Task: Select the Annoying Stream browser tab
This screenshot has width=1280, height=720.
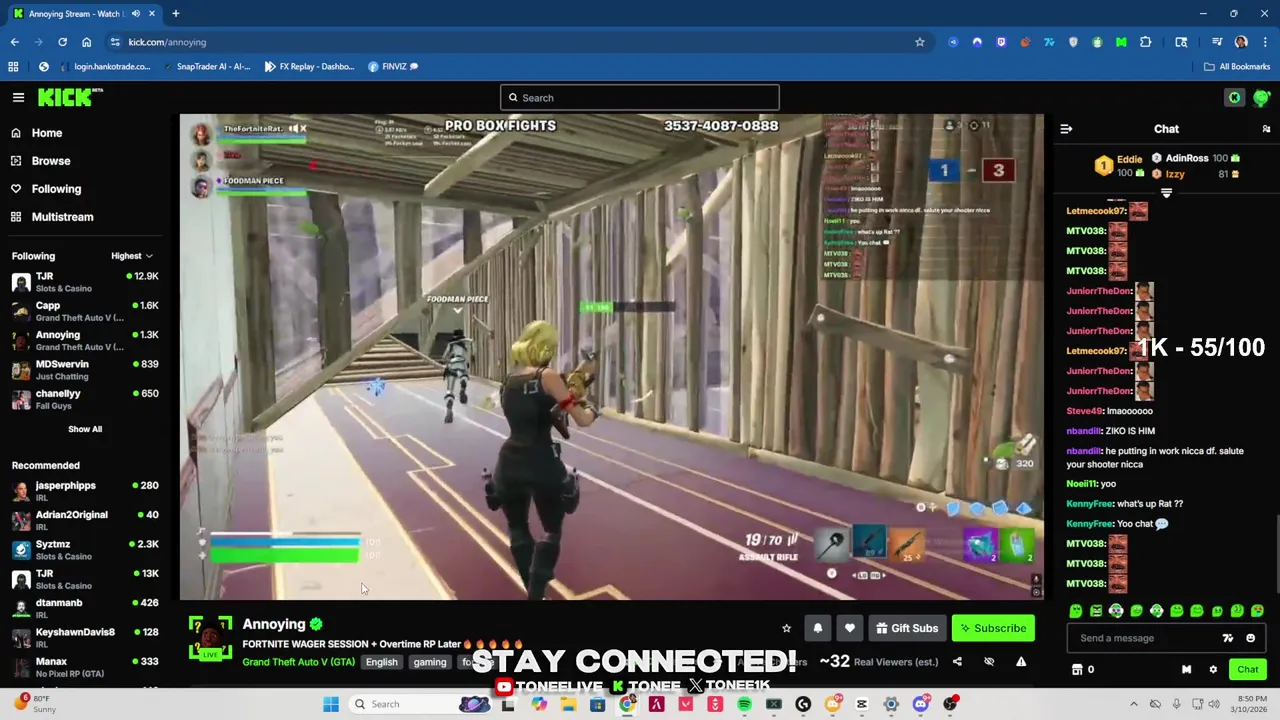Action: point(82,14)
